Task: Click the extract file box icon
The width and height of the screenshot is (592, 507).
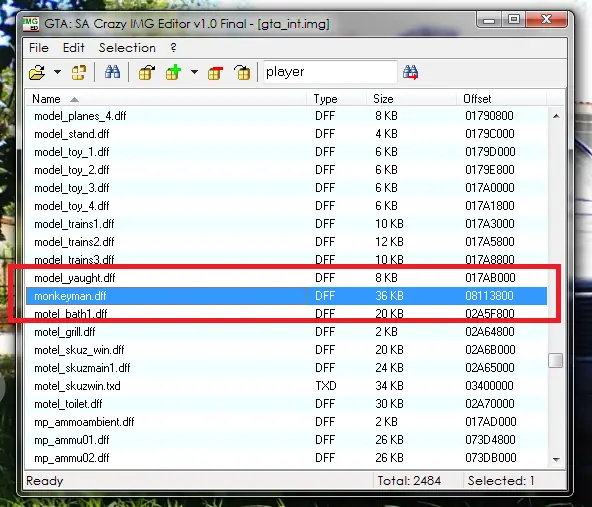Action: pos(147,72)
